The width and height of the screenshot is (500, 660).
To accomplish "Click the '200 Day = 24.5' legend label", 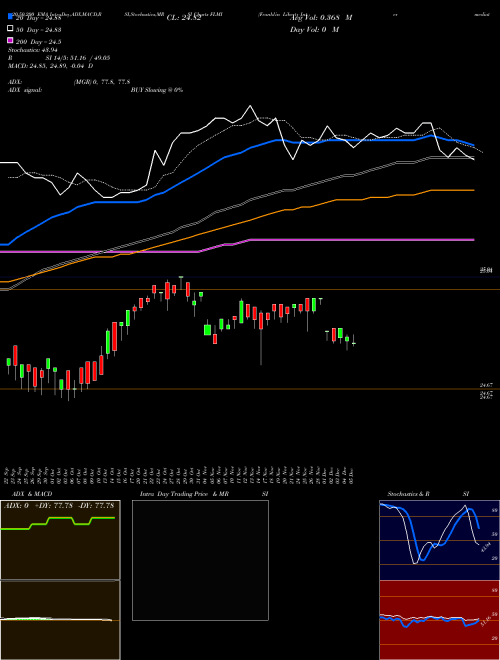I will point(39,42).
